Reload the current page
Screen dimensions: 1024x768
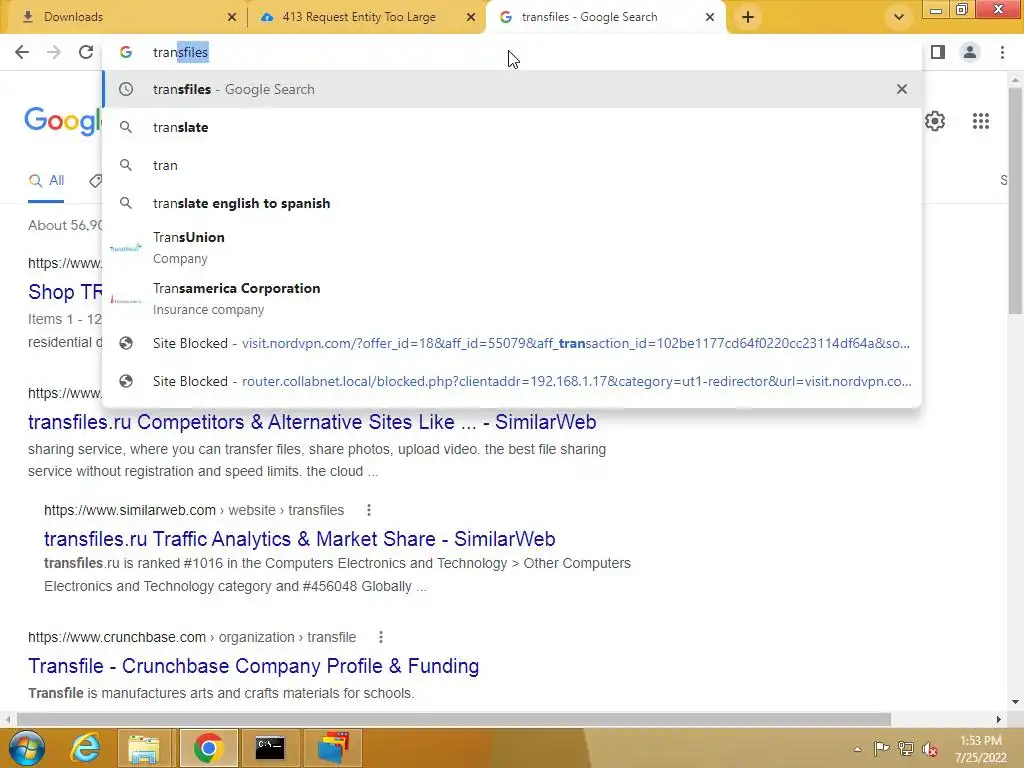(x=86, y=52)
